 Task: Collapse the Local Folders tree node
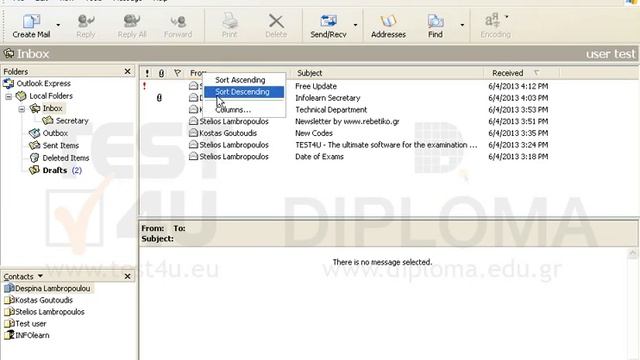[x=9, y=97]
